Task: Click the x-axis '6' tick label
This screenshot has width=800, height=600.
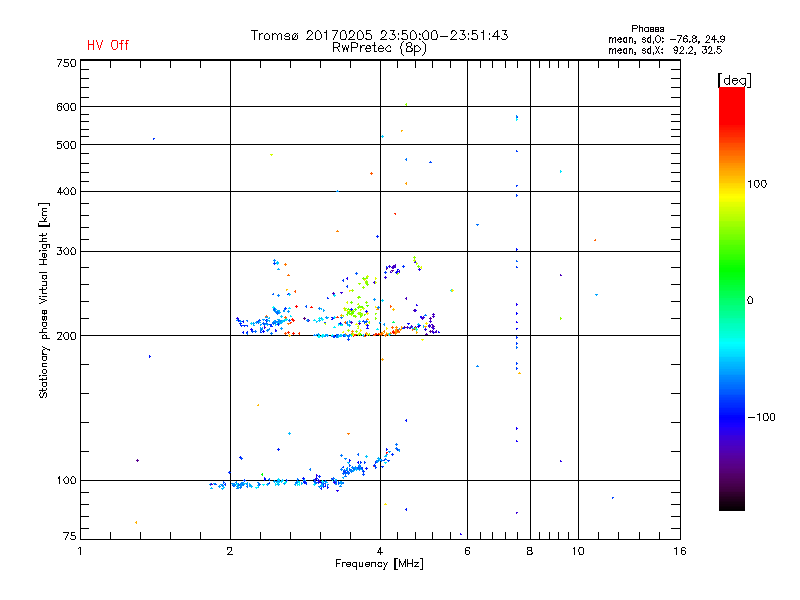Action: (x=467, y=551)
